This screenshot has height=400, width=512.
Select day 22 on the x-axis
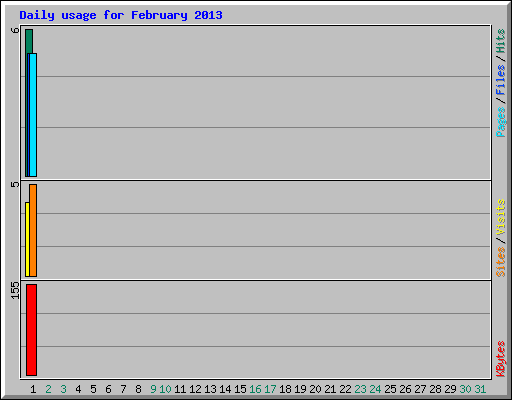(x=345, y=389)
